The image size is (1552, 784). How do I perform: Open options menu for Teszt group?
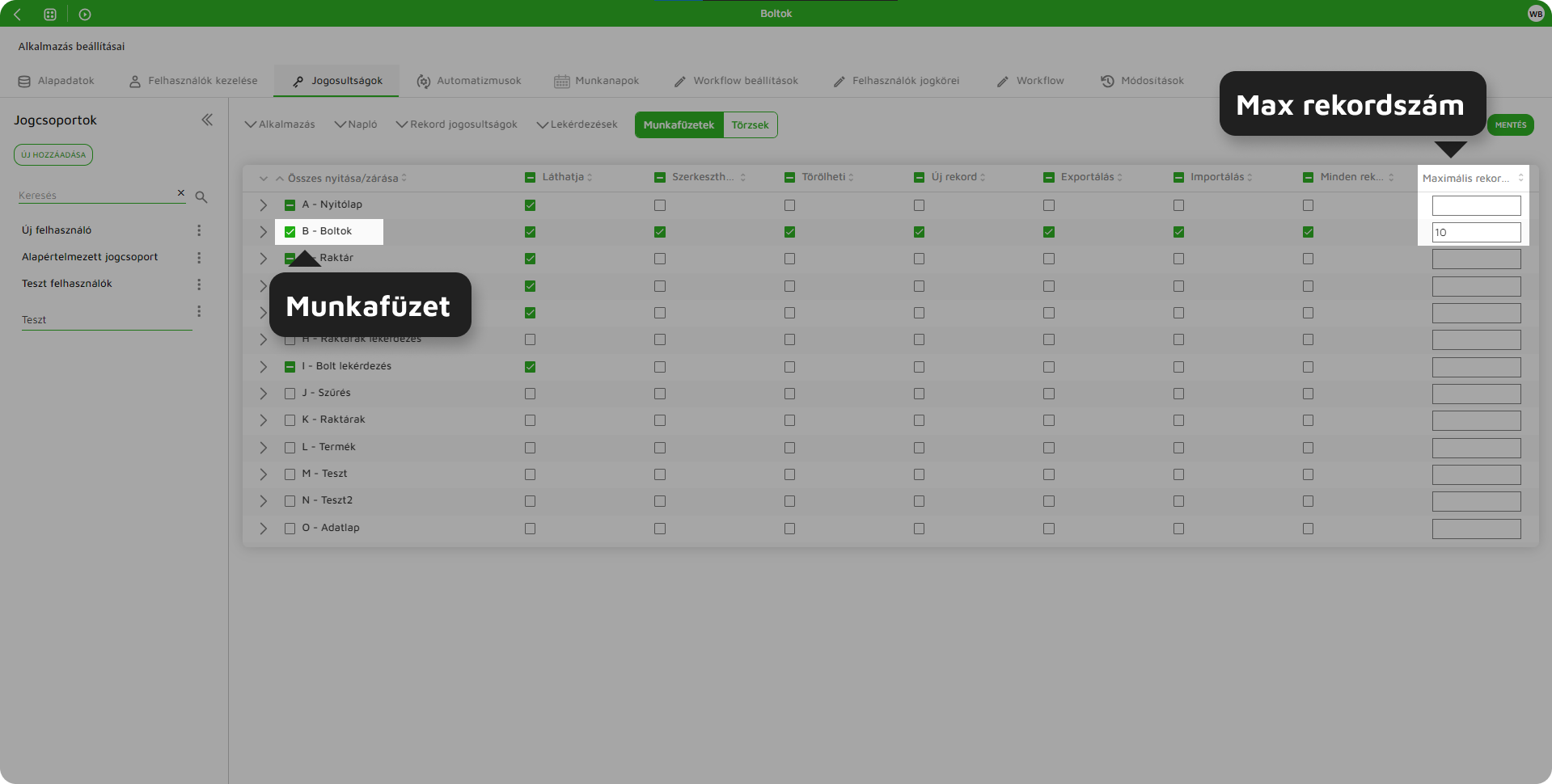click(x=199, y=311)
